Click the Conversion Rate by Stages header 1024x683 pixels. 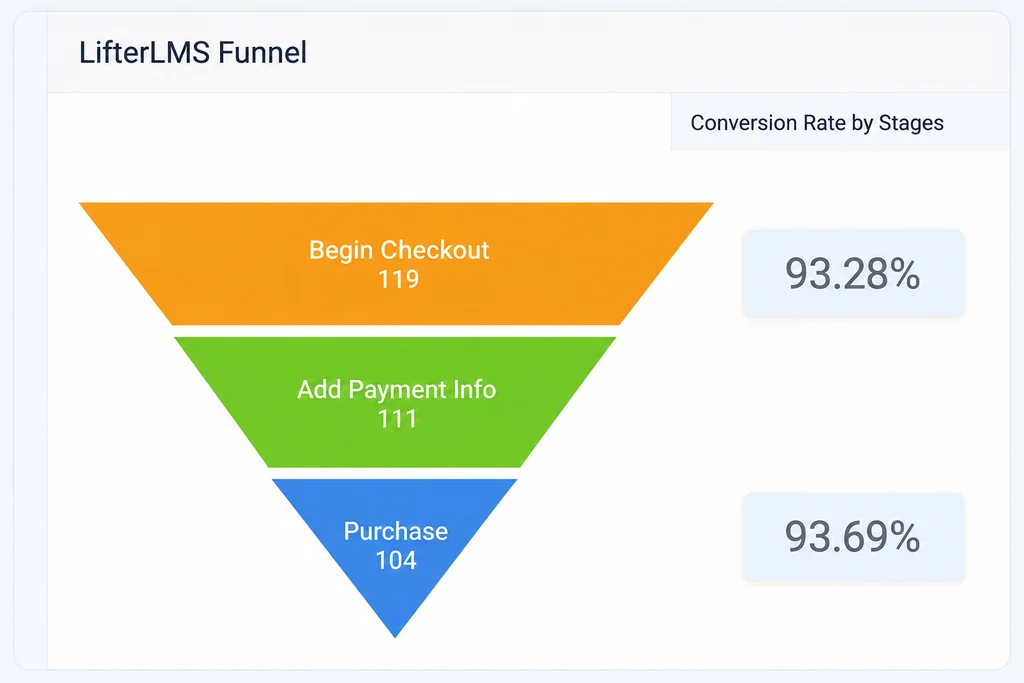[x=817, y=123]
